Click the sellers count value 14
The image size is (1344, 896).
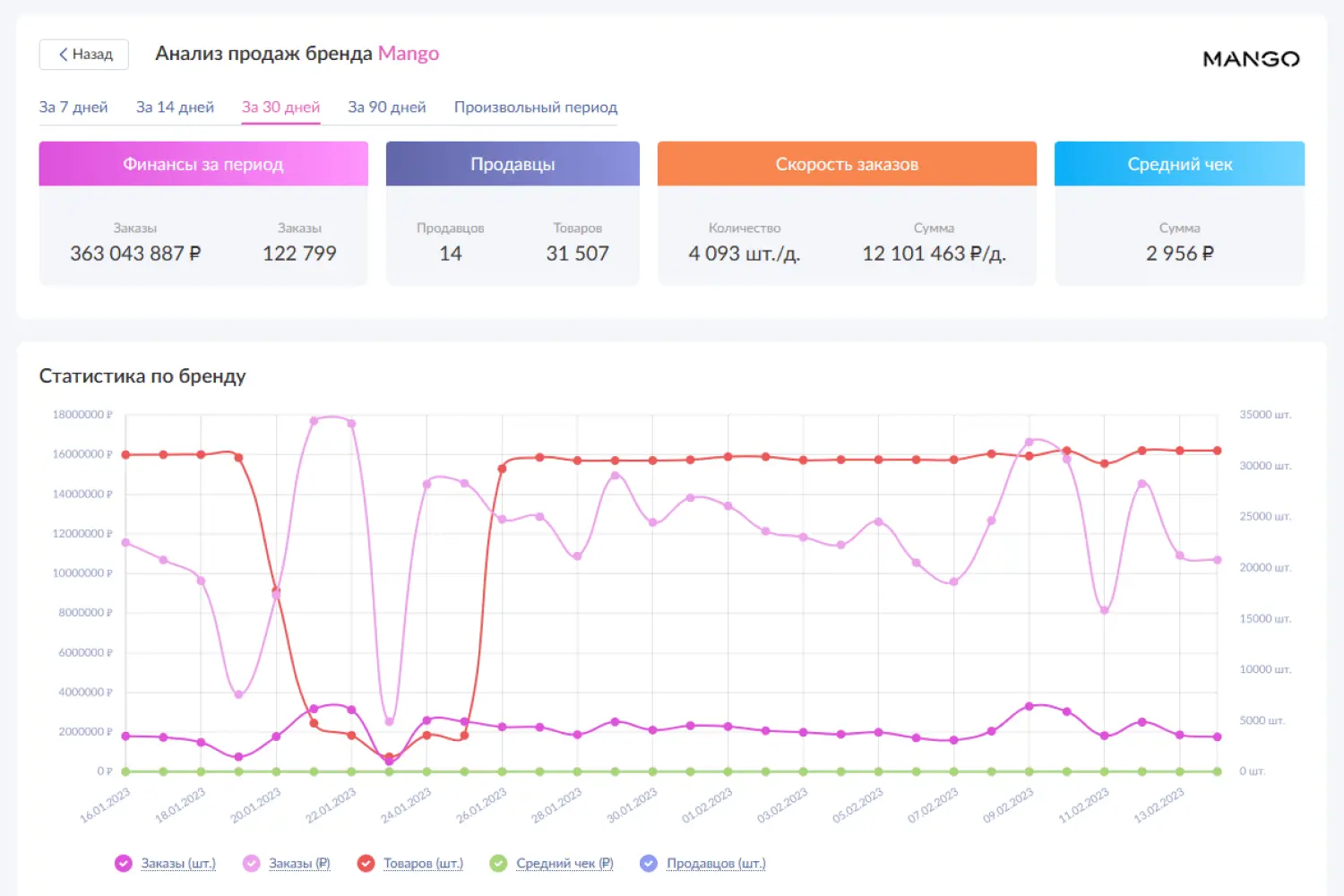(451, 254)
